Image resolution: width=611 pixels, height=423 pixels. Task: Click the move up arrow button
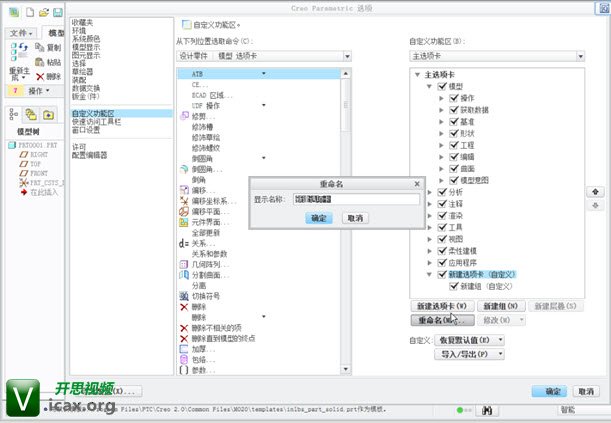(x=595, y=192)
